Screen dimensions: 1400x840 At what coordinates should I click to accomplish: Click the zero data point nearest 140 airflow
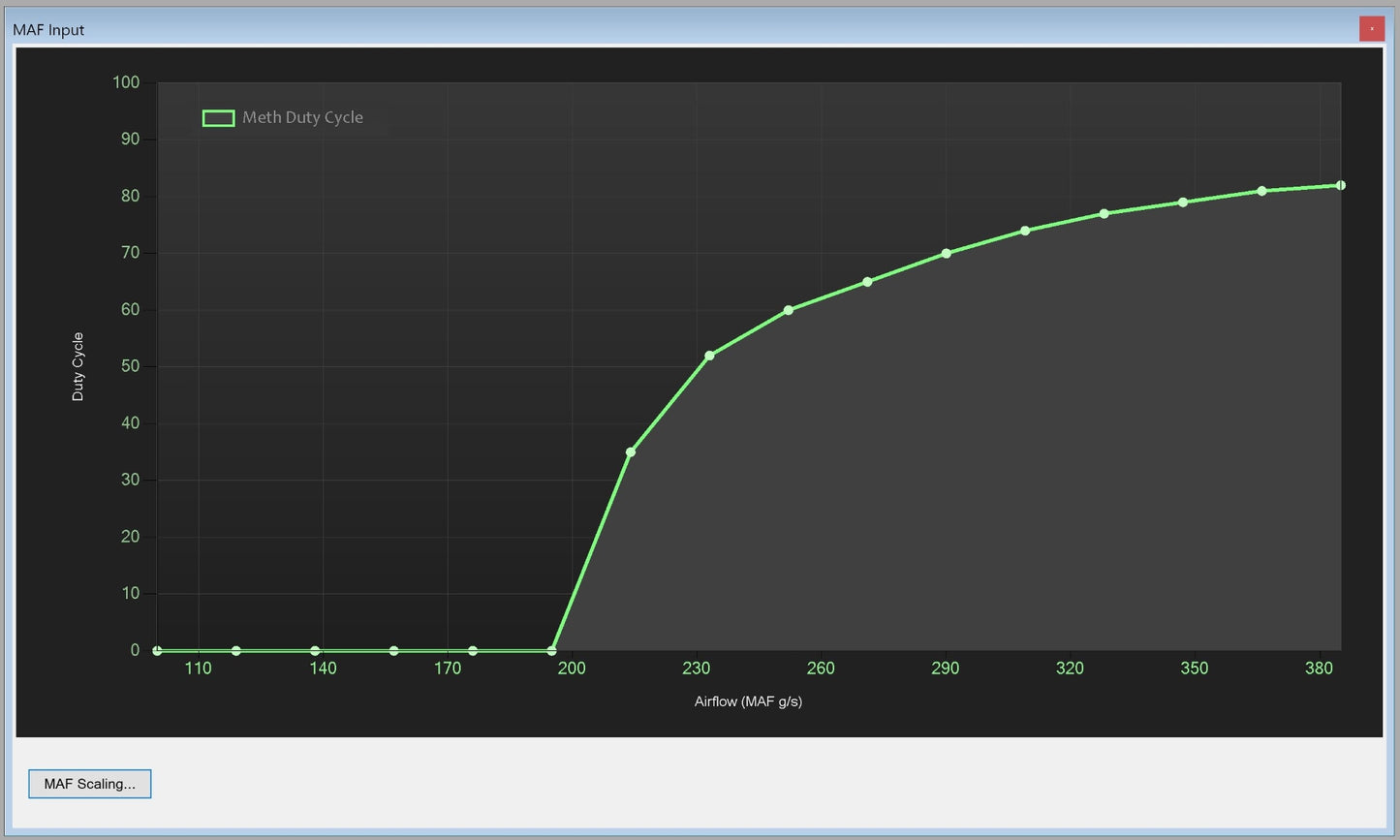point(315,651)
